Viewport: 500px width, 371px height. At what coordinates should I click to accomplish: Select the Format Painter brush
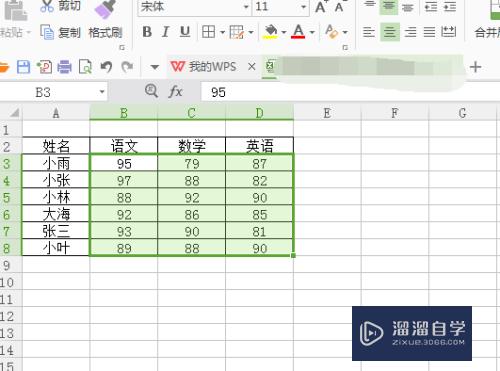(105, 20)
